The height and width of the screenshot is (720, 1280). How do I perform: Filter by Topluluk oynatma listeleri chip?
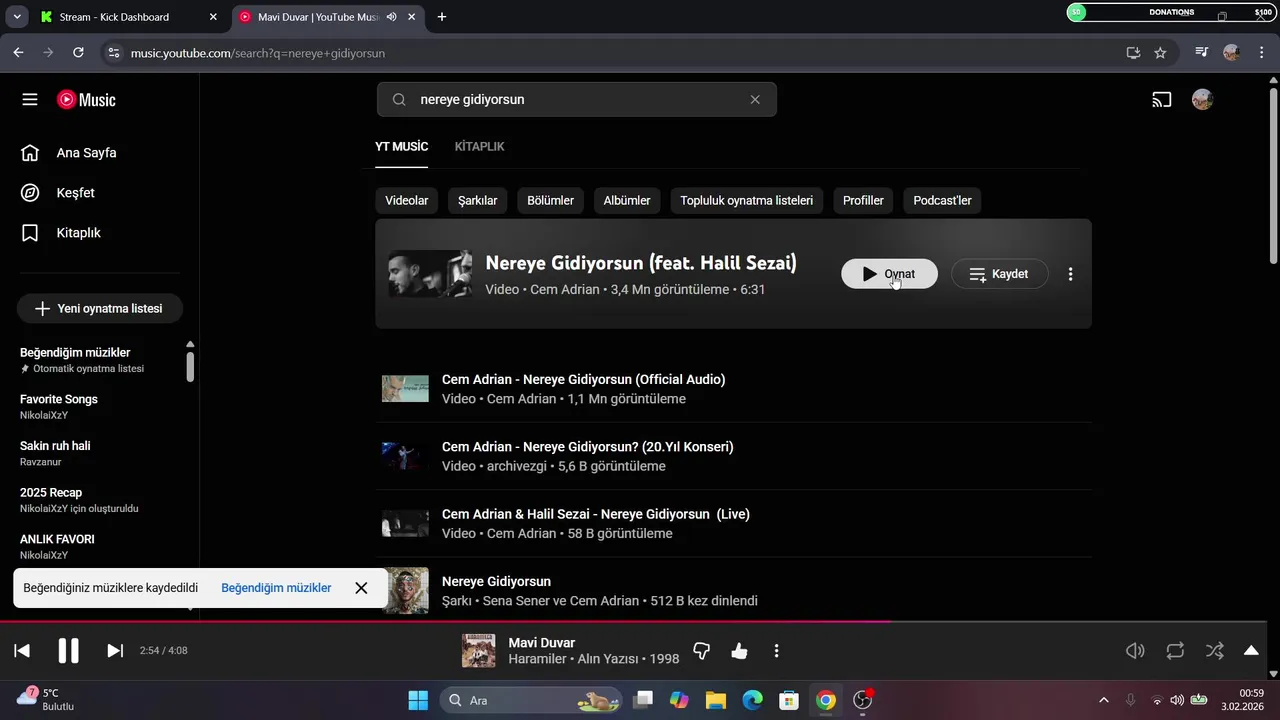coord(747,200)
